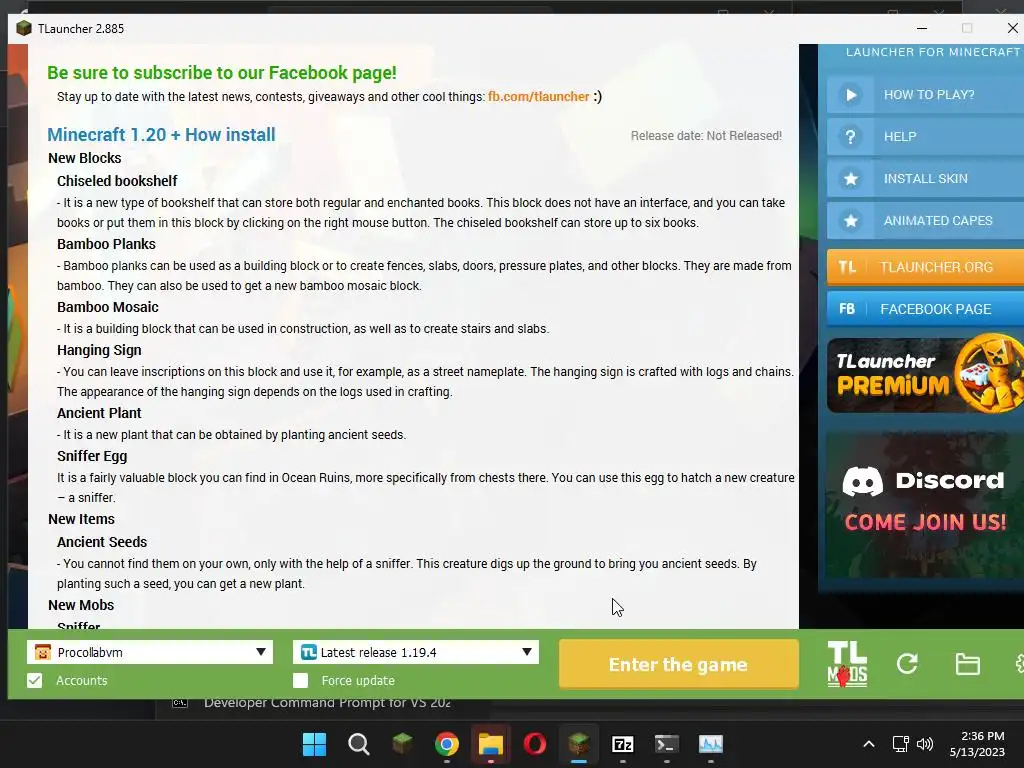
Task: Open Minecraft 1.20 + How install heading link
Action: tap(161, 135)
